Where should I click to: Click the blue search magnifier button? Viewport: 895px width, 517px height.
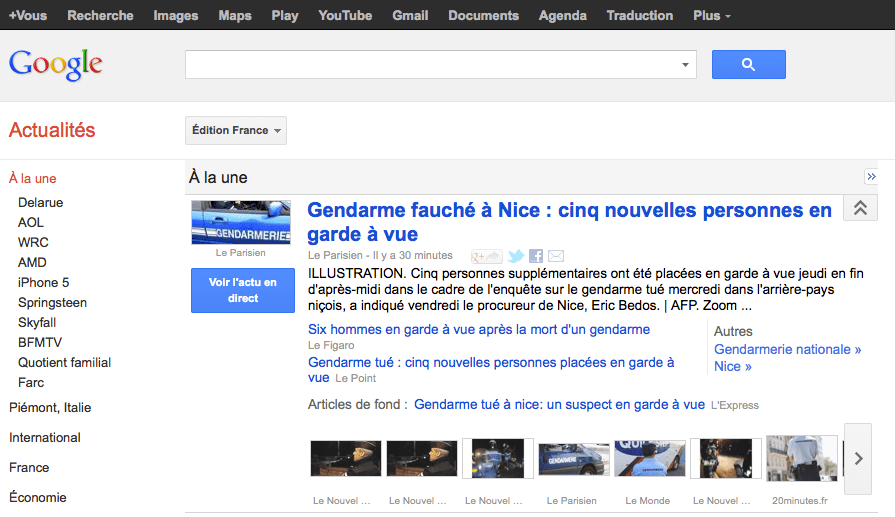[748, 65]
